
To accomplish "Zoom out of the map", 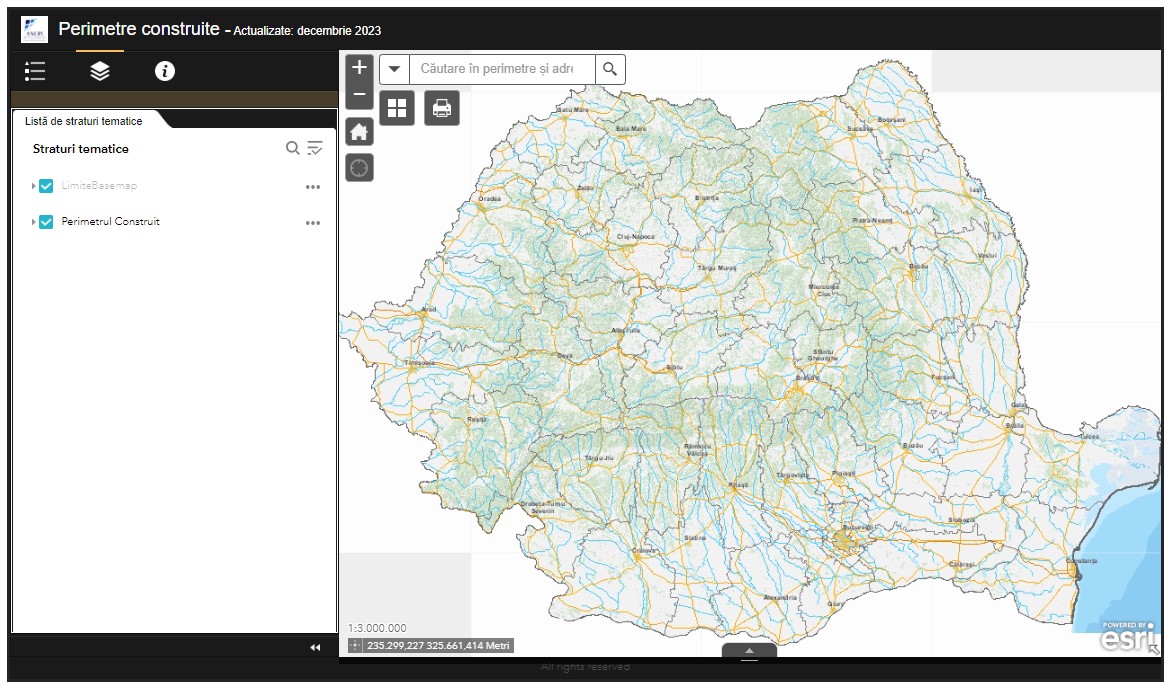I will coord(360,95).
